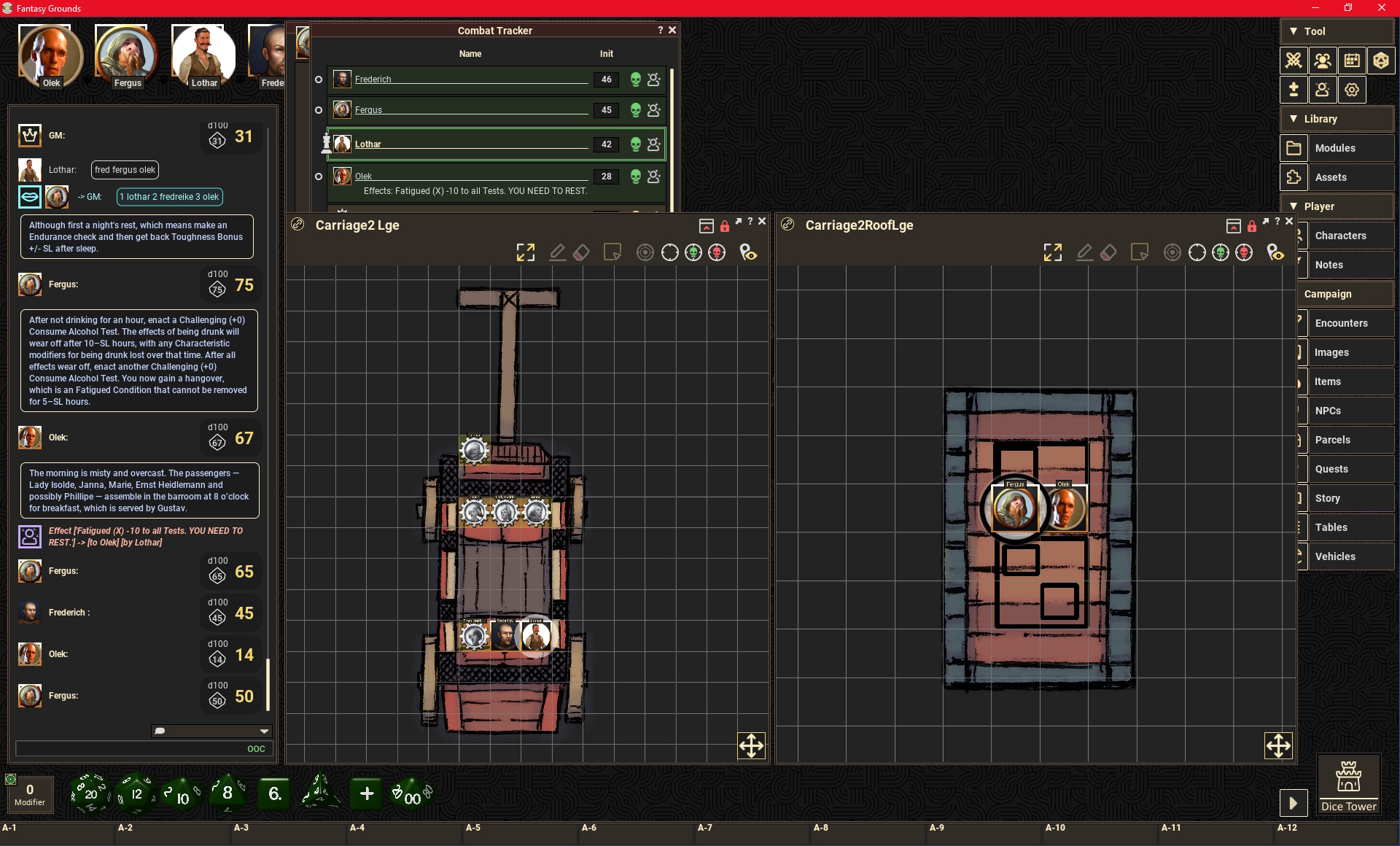
Task: Open the Party Sheet tool icon
Action: click(1323, 61)
